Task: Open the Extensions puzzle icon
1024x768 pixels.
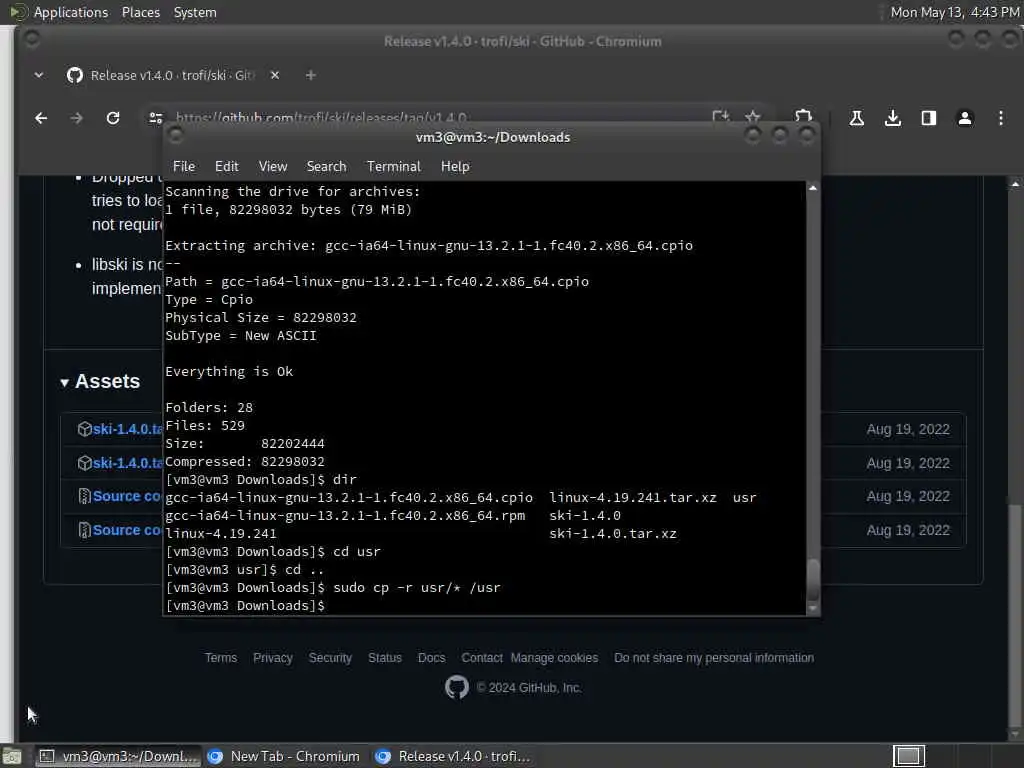Action: [803, 117]
